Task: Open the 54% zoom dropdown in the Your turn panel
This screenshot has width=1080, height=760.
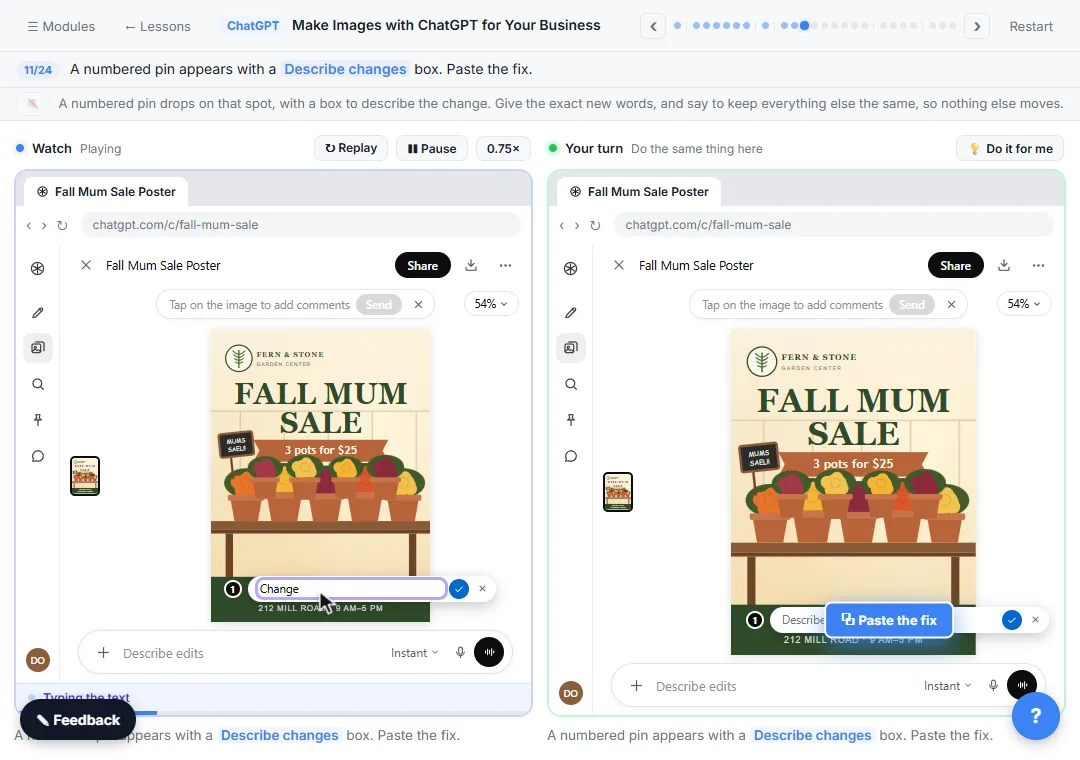Action: point(1024,304)
